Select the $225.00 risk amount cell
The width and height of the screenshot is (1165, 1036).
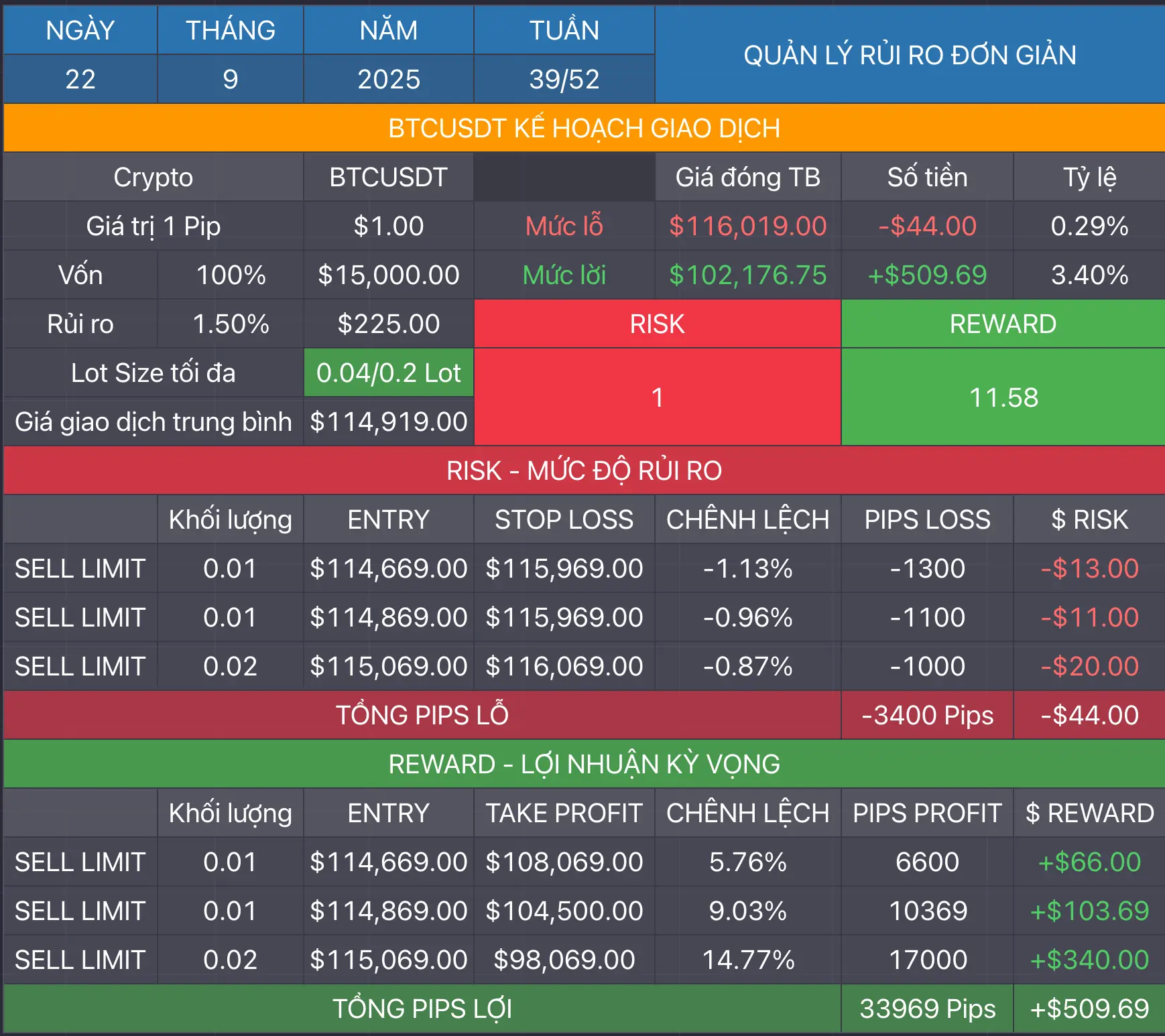[x=388, y=324]
